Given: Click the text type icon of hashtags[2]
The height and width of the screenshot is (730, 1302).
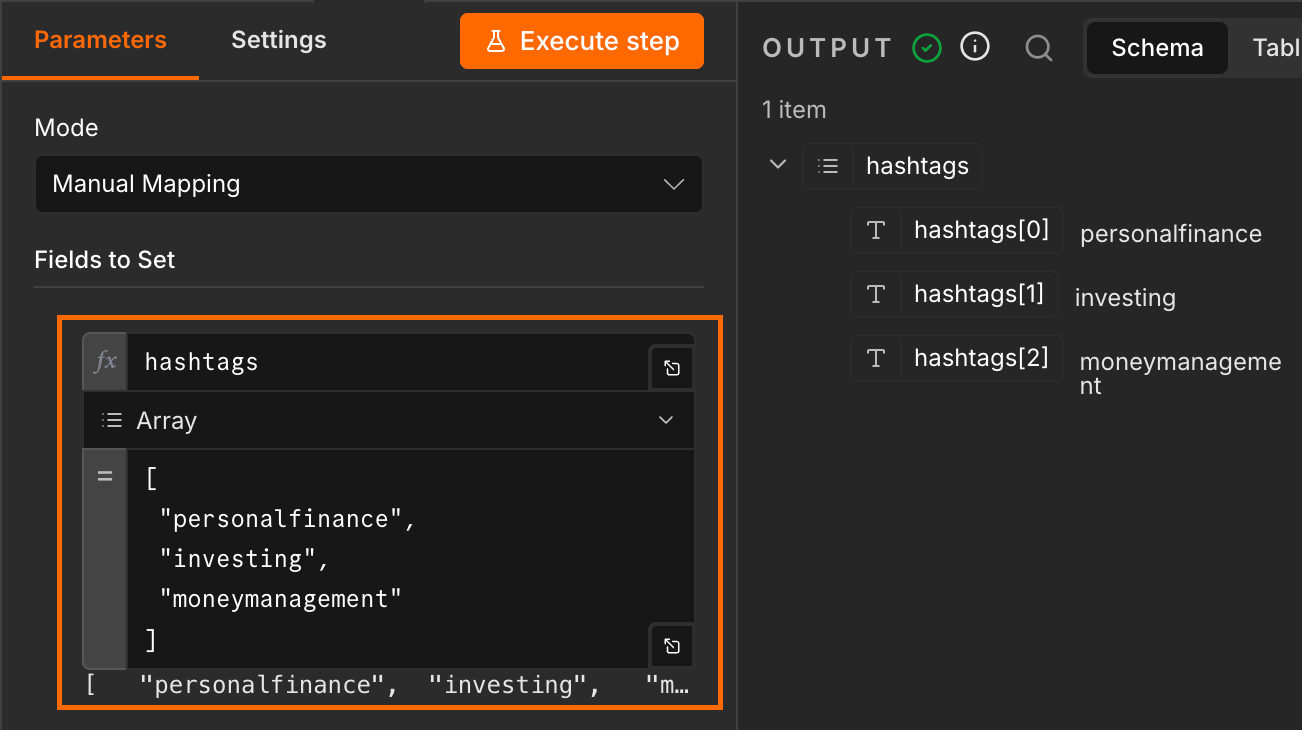Looking at the screenshot, I should point(876,359).
